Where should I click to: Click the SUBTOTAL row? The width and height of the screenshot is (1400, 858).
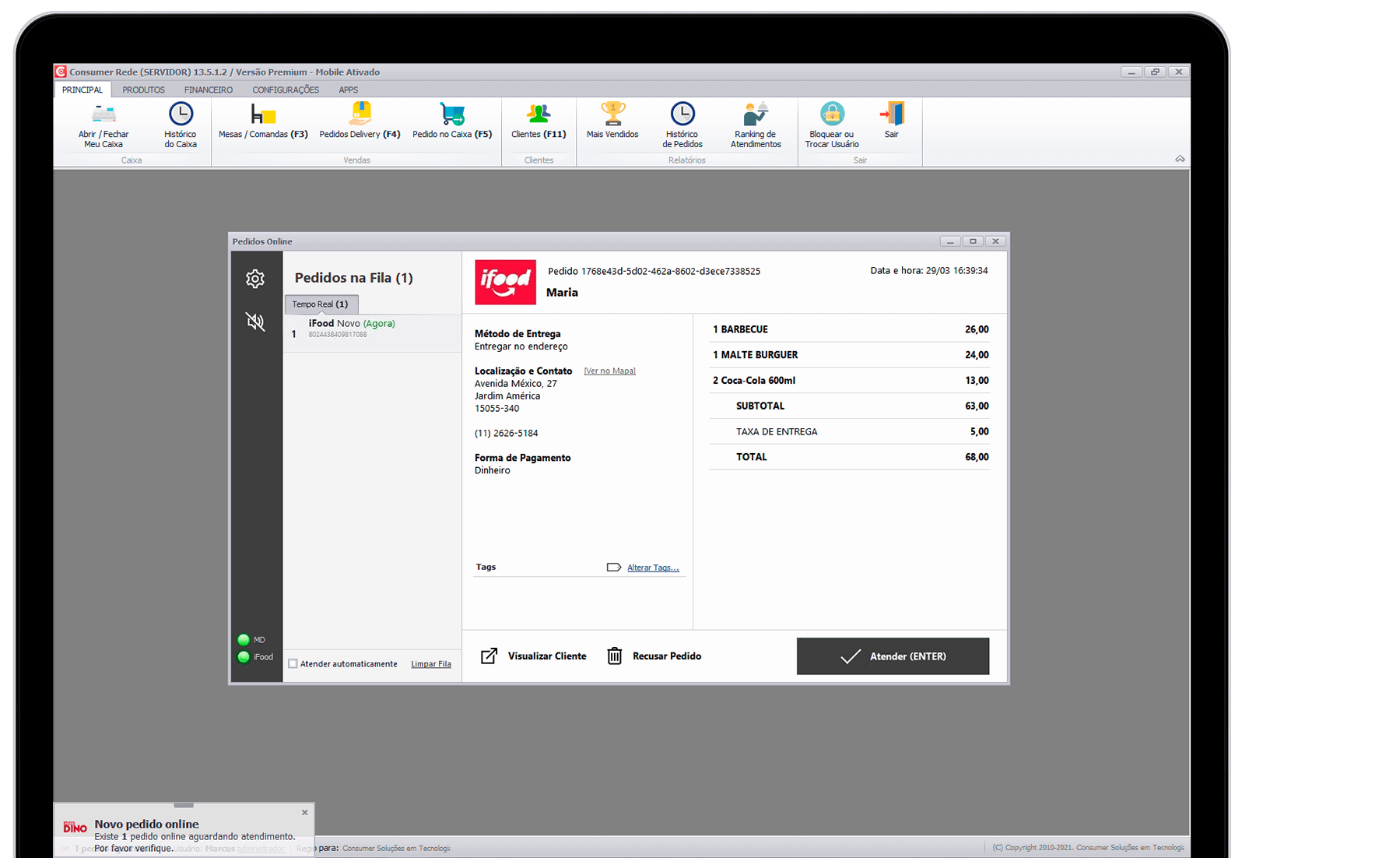pos(850,406)
